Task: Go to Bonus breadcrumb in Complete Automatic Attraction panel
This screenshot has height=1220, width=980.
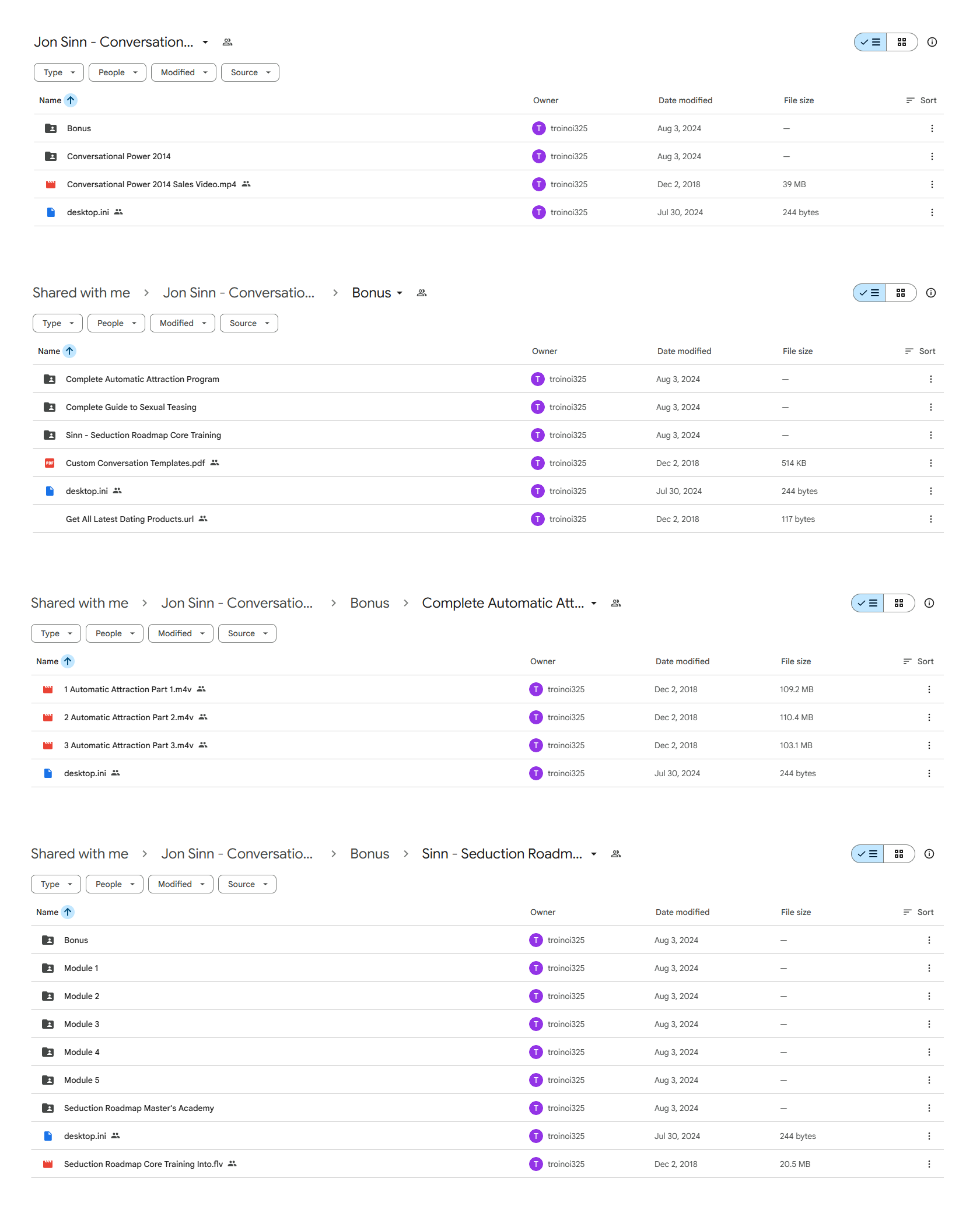Action: [370, 603]
